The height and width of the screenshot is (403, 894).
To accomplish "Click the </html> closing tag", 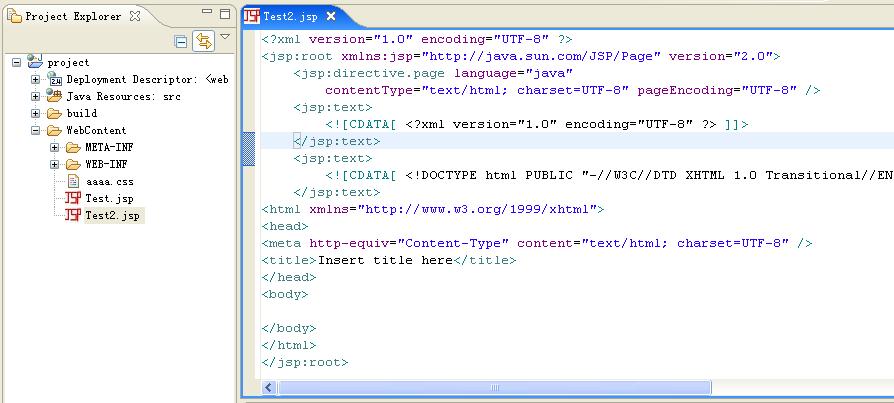I will (x=288, y=345).
